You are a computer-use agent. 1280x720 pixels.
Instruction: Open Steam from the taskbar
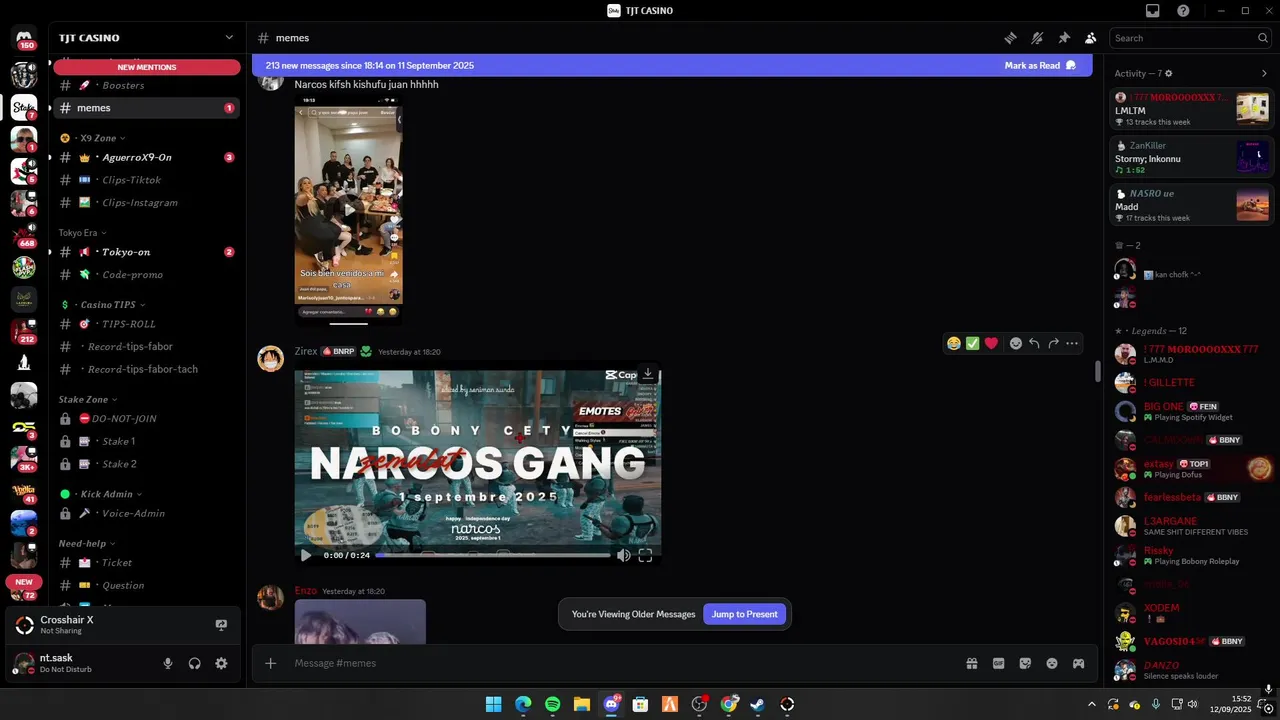click(758, 704)
